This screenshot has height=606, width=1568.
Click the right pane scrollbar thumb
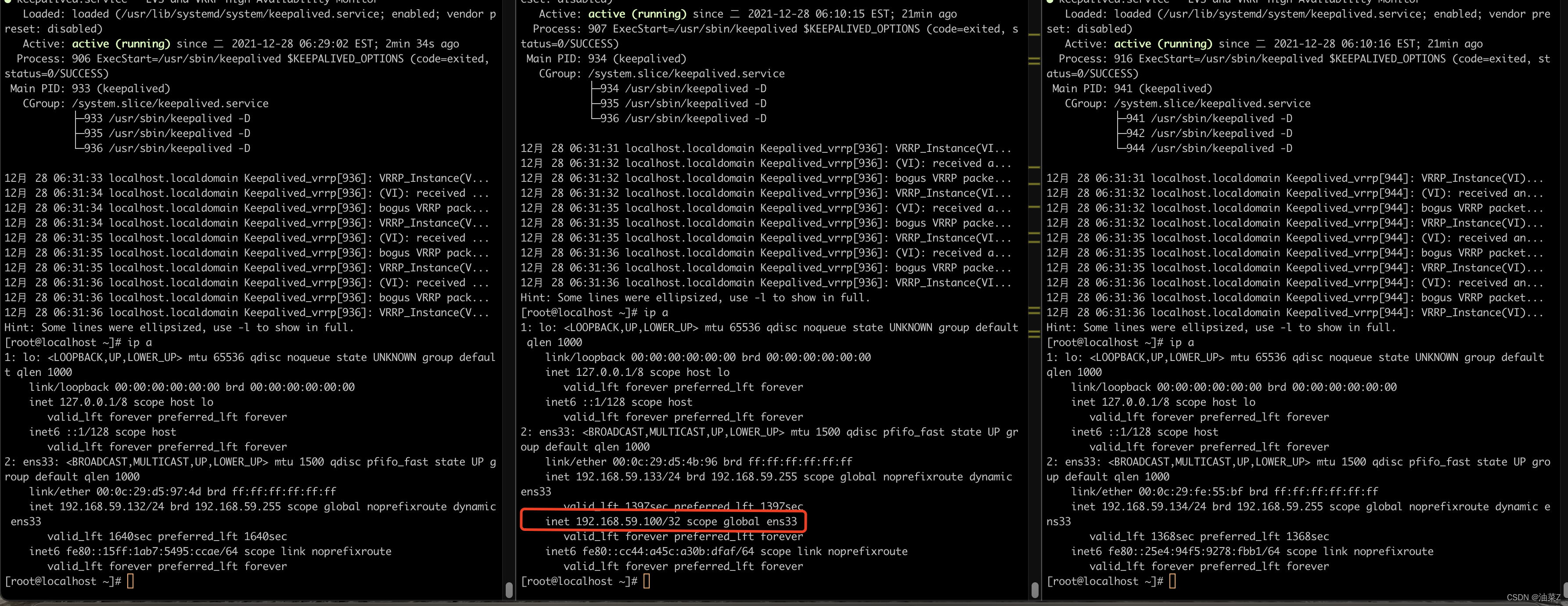click(x=1564, y=590)
